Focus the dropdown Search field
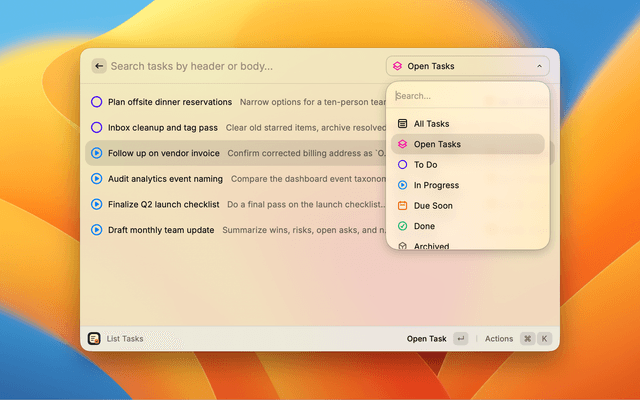This screenshot has height=400, width=640. pyautogui.click(x=468, y=96)
